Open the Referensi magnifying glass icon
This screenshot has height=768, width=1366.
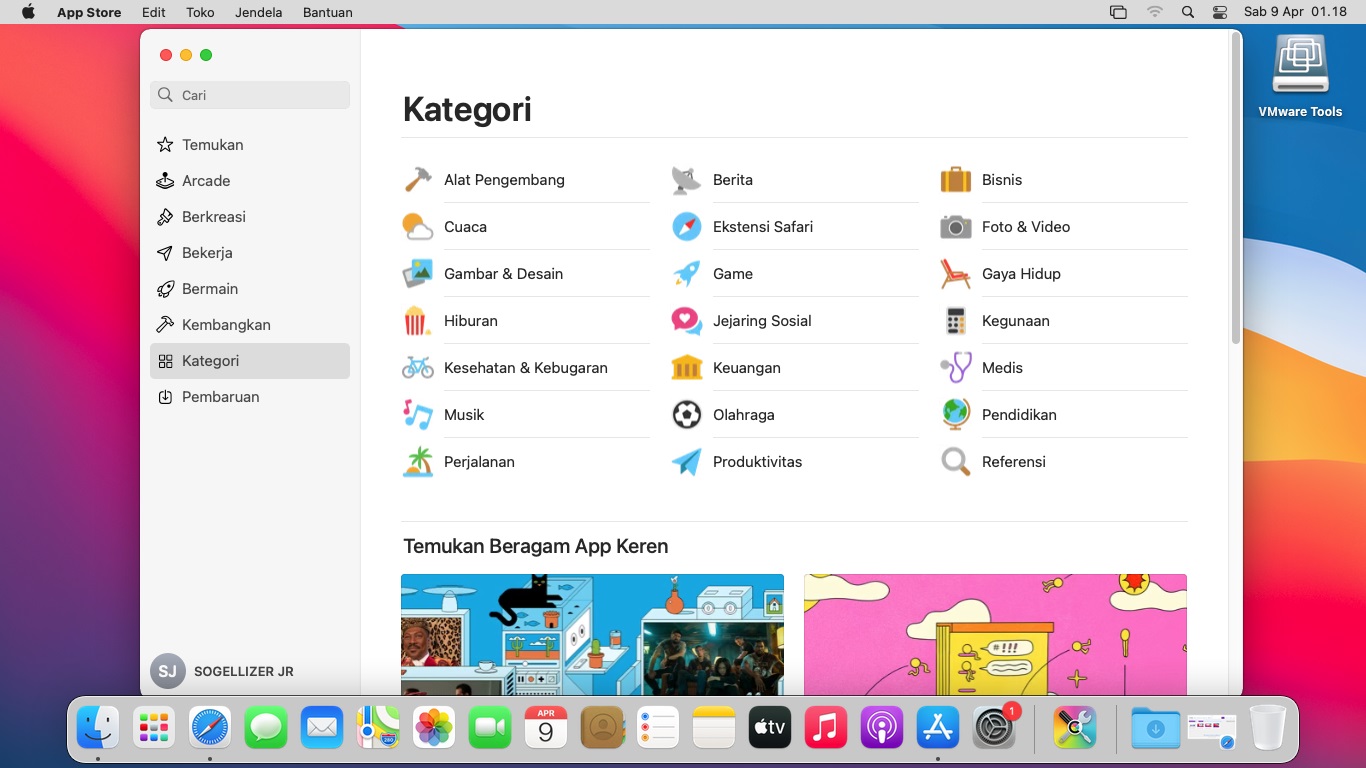tap(956, 462)
